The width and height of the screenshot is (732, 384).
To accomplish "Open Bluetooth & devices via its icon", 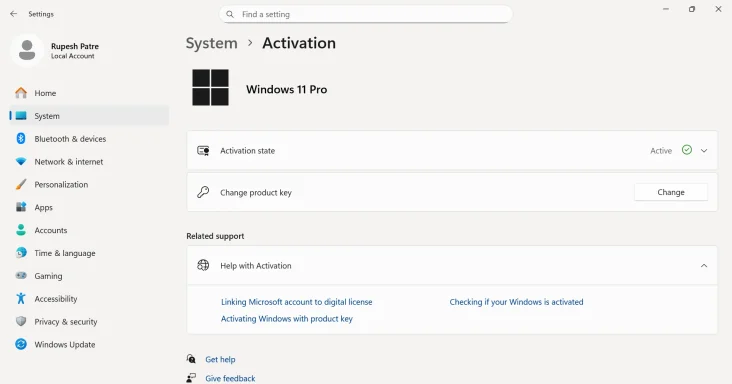I will 21,139.
